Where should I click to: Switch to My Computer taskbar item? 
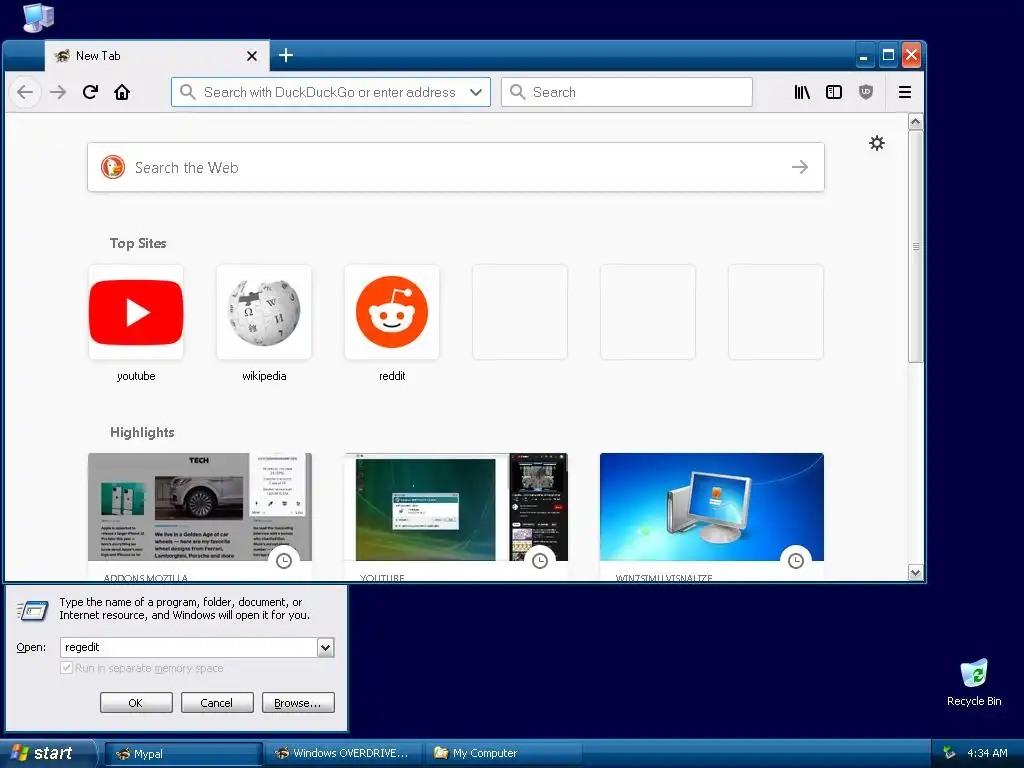click(x=504, y=754)
